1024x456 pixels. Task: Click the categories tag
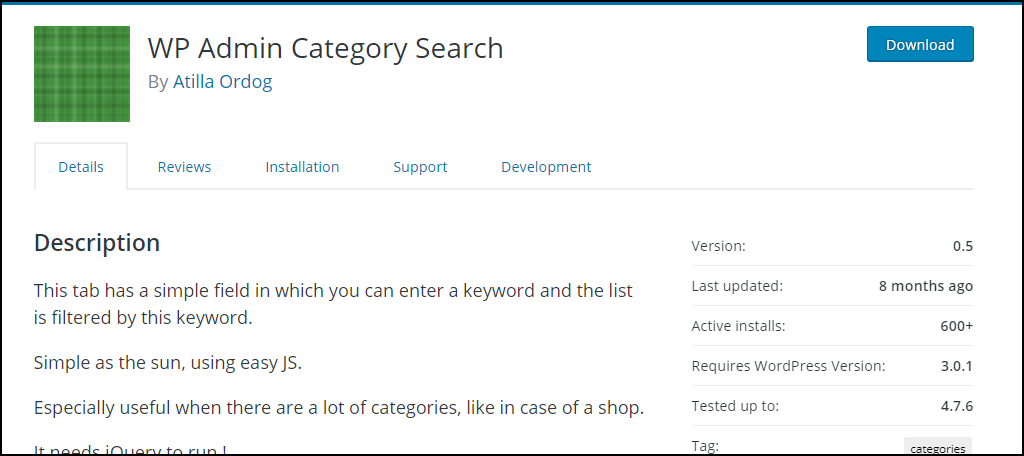[938, 448]
